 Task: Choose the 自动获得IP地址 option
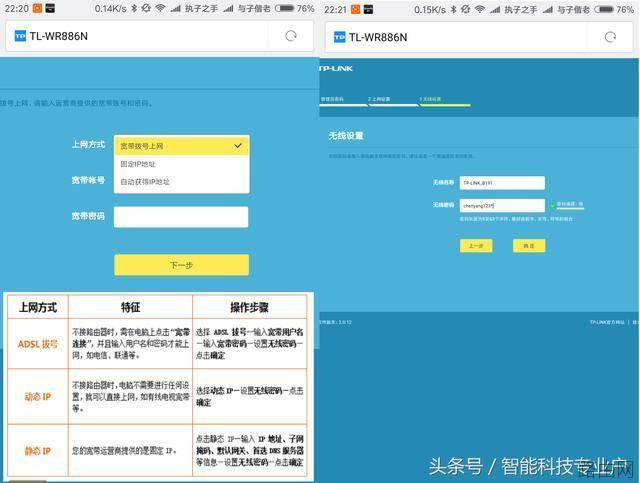(182, 182)
